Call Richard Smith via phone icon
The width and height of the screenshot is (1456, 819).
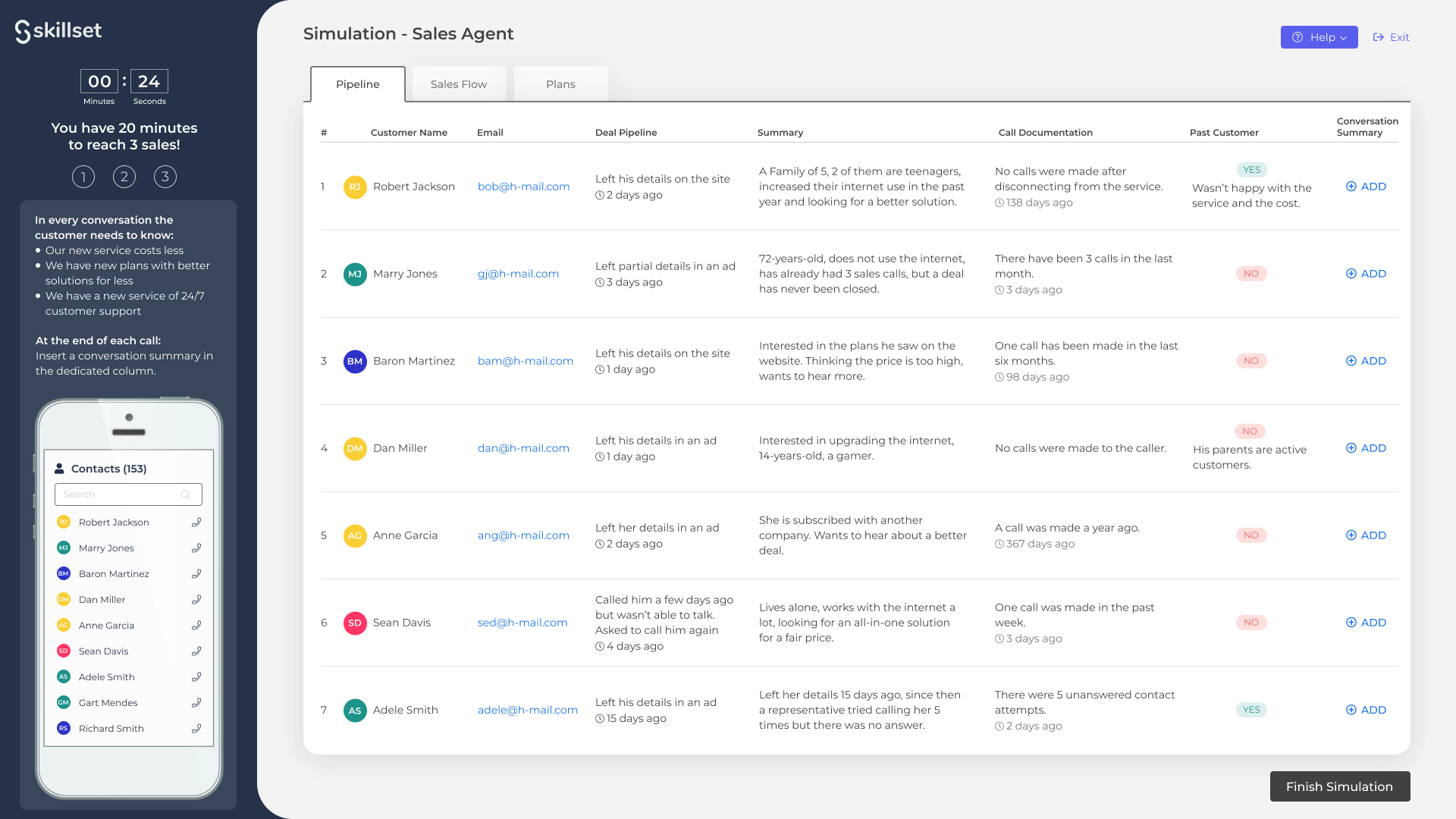click(x=196, y=729)
